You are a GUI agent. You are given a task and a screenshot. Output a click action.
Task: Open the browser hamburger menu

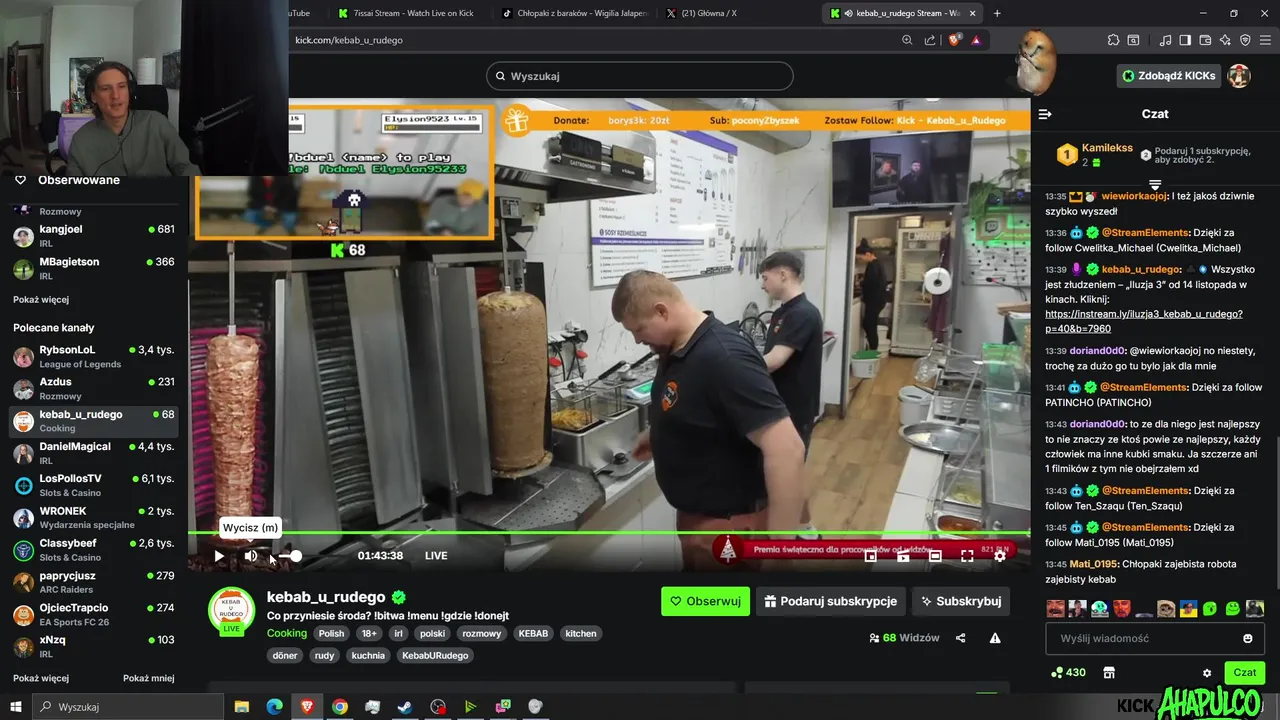point(1265,40)
